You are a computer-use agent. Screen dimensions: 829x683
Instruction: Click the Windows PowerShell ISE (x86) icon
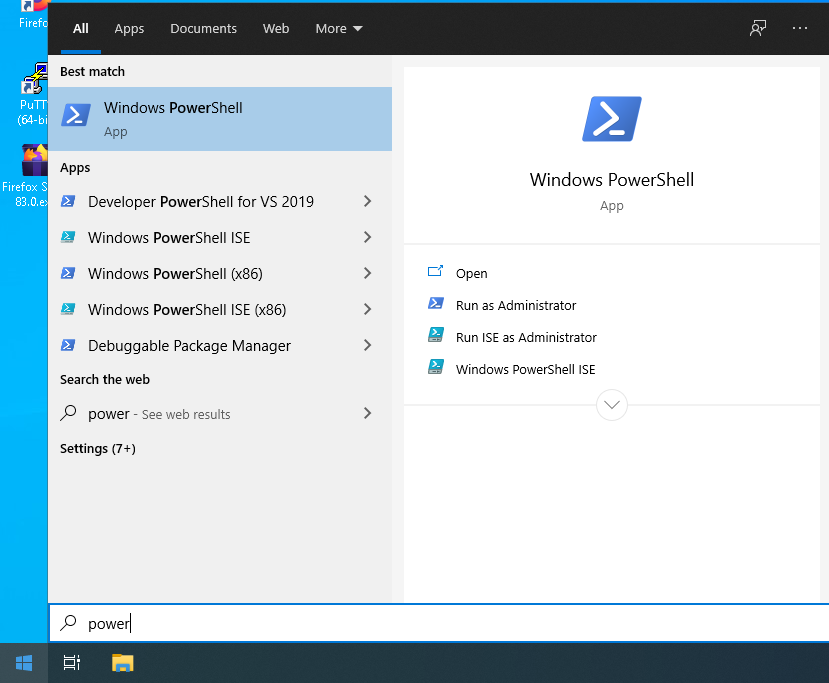tap(68, 309)
